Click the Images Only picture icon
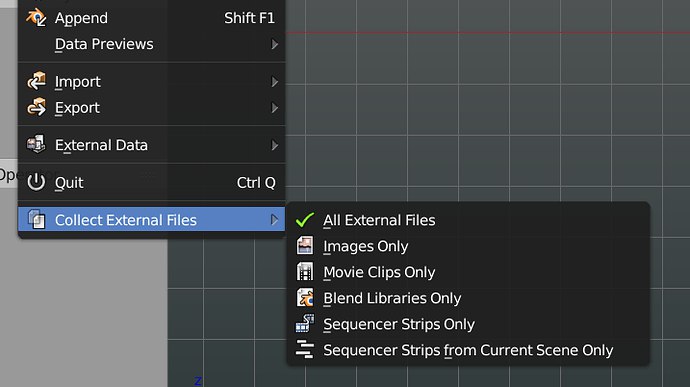Image resolution: width=690 pixels, height=387 pixels. click(305, 246)
